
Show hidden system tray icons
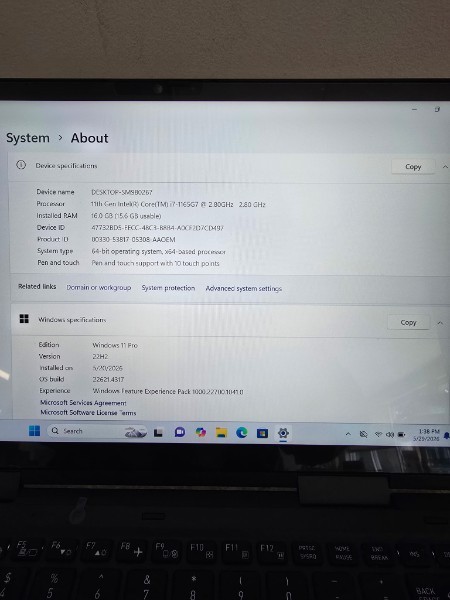[x=348, y=434]
